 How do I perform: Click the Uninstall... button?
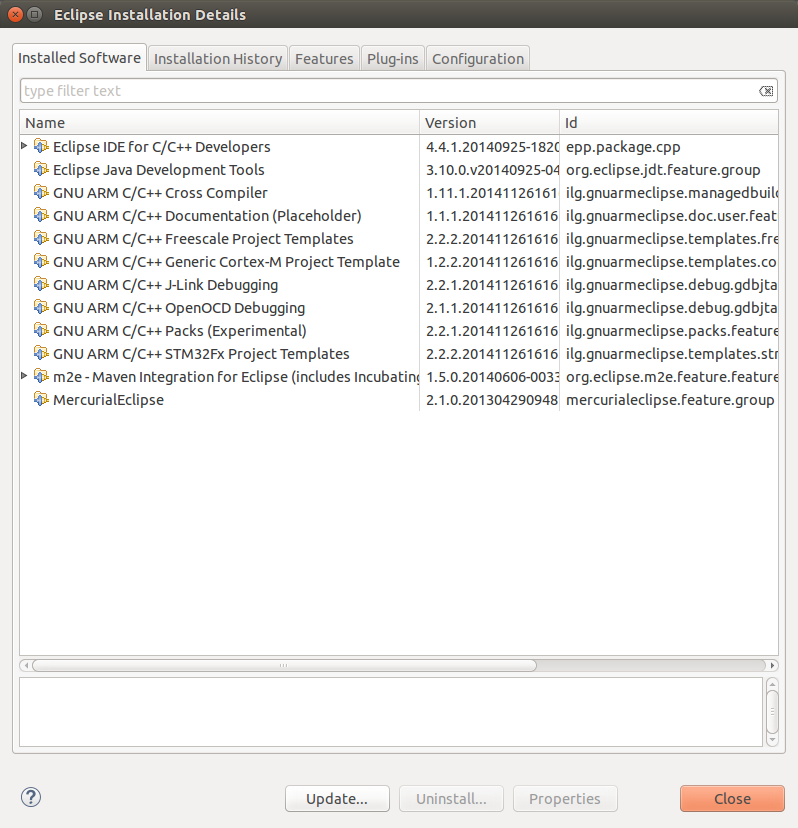click(451, 798)
